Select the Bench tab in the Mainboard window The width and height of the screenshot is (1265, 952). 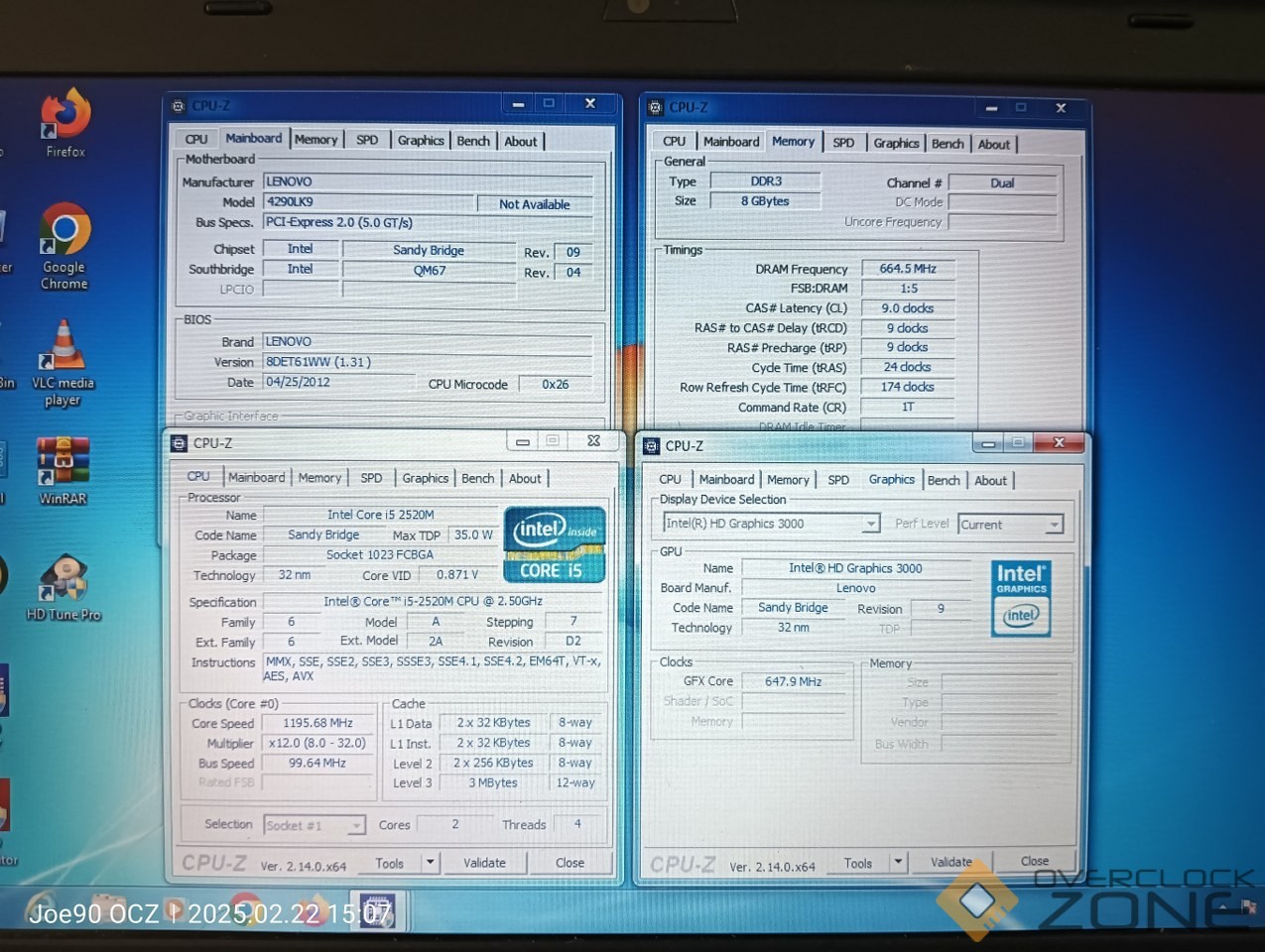473,141
